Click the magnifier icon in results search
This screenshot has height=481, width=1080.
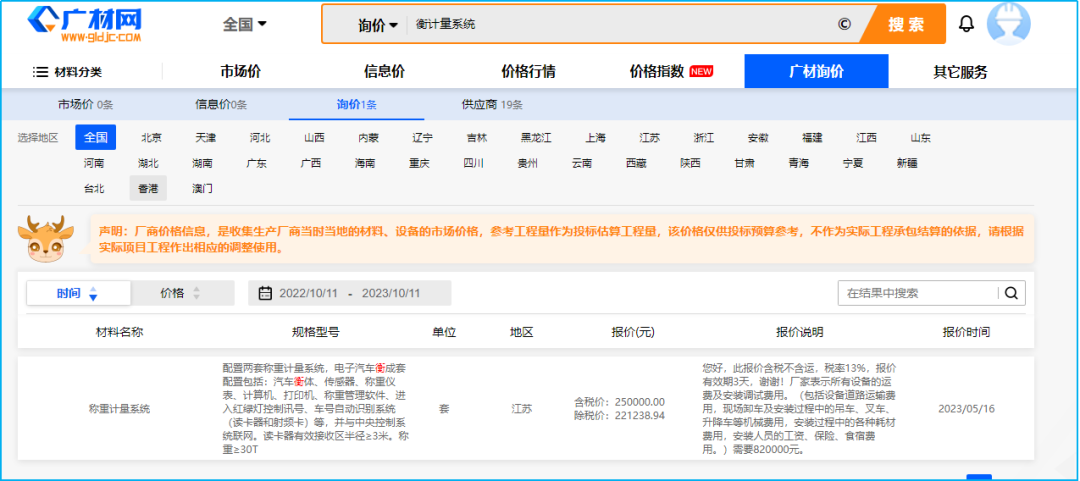pyautogui.click(x=1012, y=293)
